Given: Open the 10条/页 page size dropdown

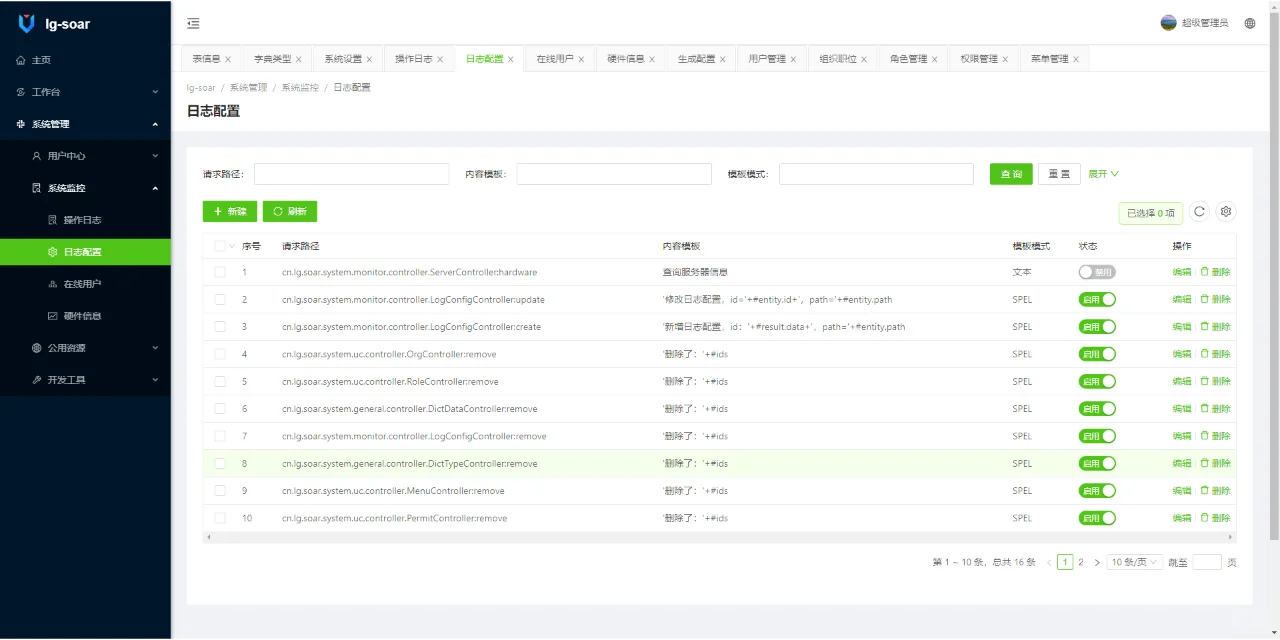Looking at the screenshot, I should tap(1133, 561).
